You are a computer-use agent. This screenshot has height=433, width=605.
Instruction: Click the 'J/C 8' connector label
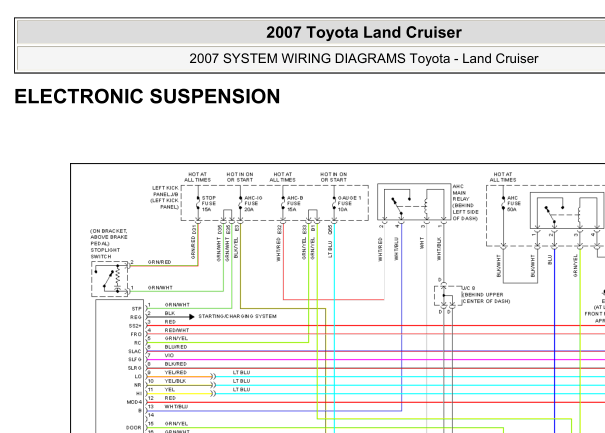click(x=468, y=288)
